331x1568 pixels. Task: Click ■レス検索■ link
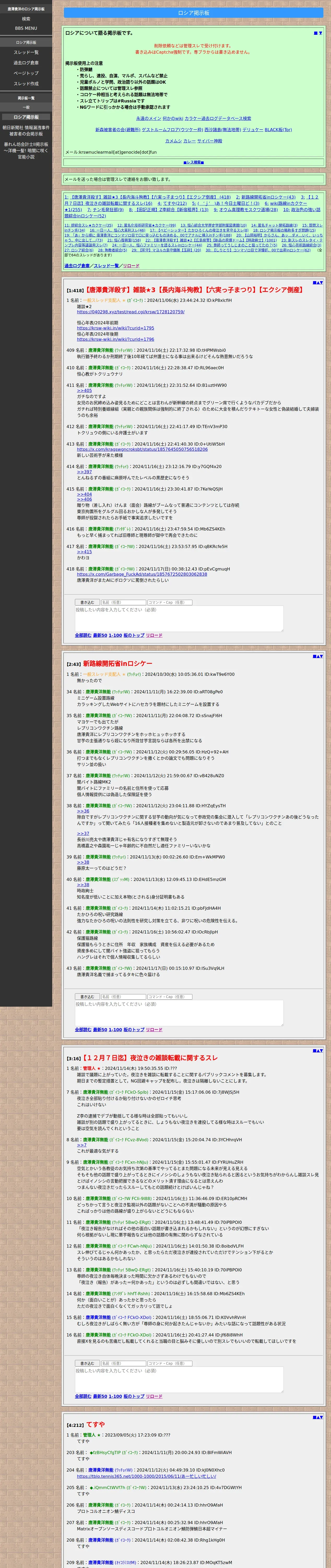[x=193, y=163]
